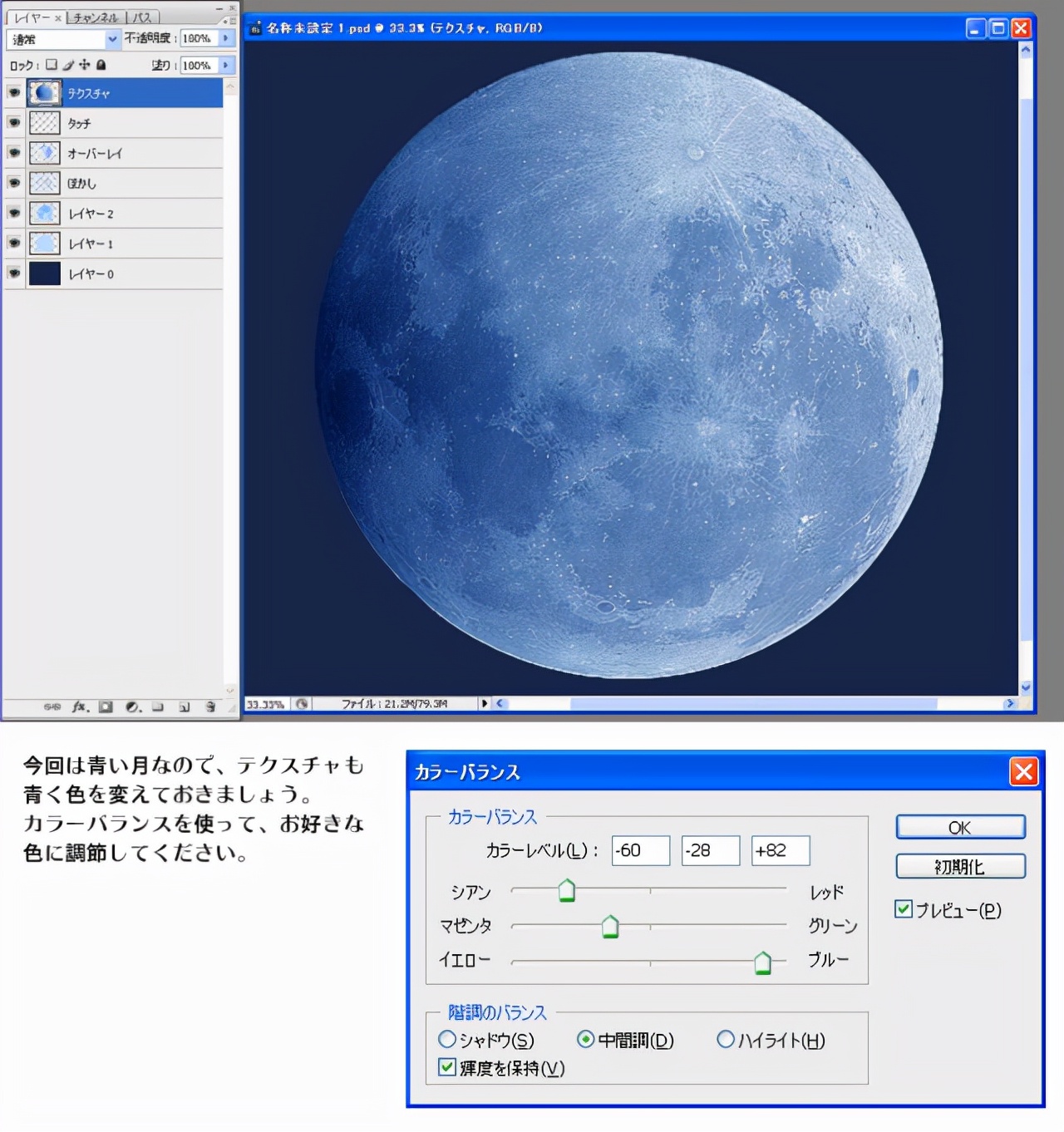Image resolution: width=1064 pixels, height=1132 pixels.
Task: Click the document horizontal scrollbar
Action: tap(754, 704)
